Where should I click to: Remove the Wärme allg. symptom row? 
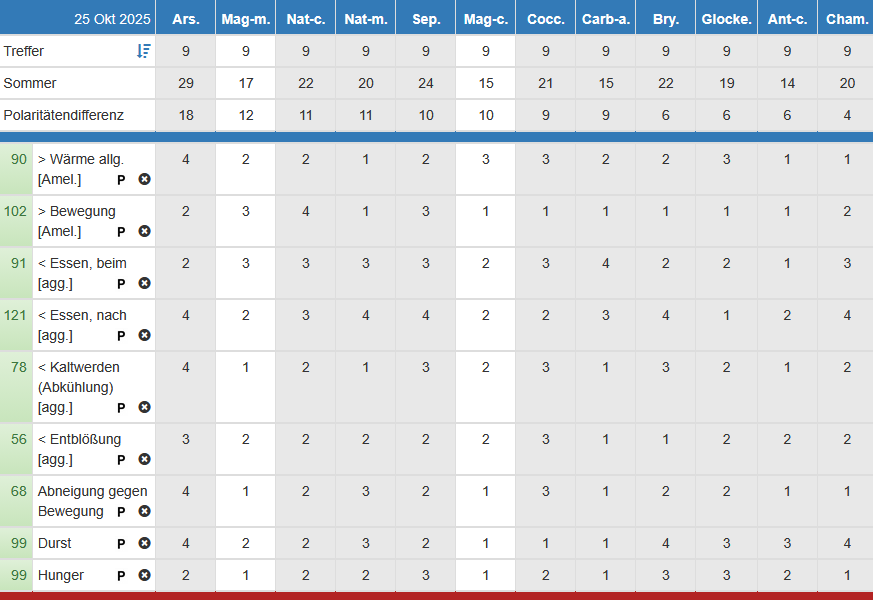click(144, 180)
